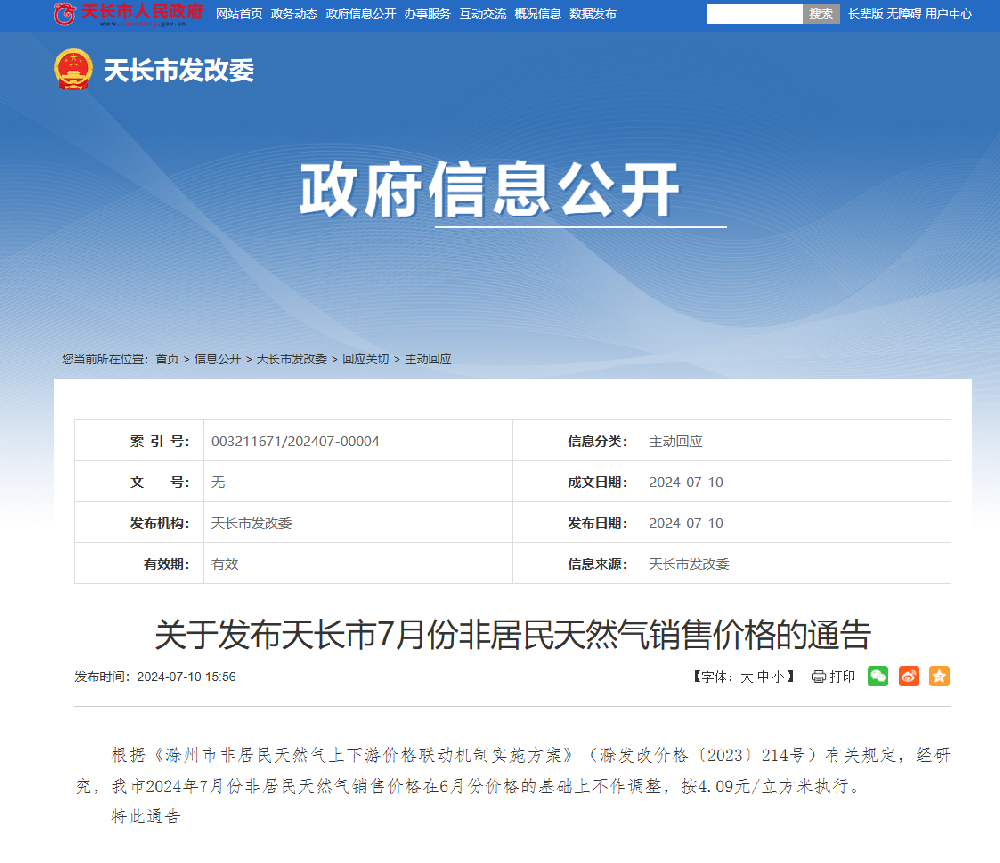Open the 政府信息公开 nav item
The height and width of the screenshot is (863, 1000).
pyautogui.click(x=361, y=13)
